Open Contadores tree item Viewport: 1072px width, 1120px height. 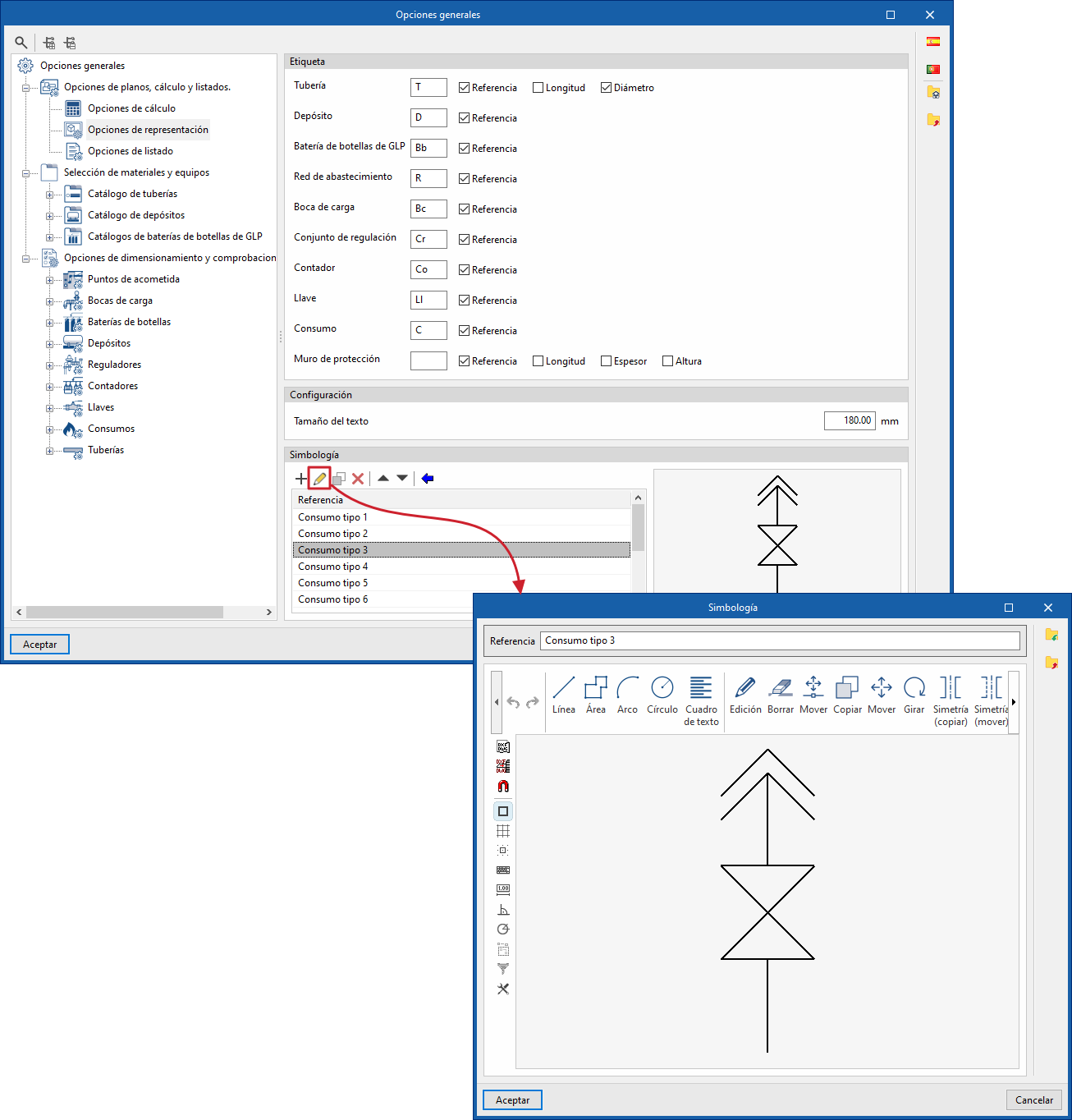(112, 386)
